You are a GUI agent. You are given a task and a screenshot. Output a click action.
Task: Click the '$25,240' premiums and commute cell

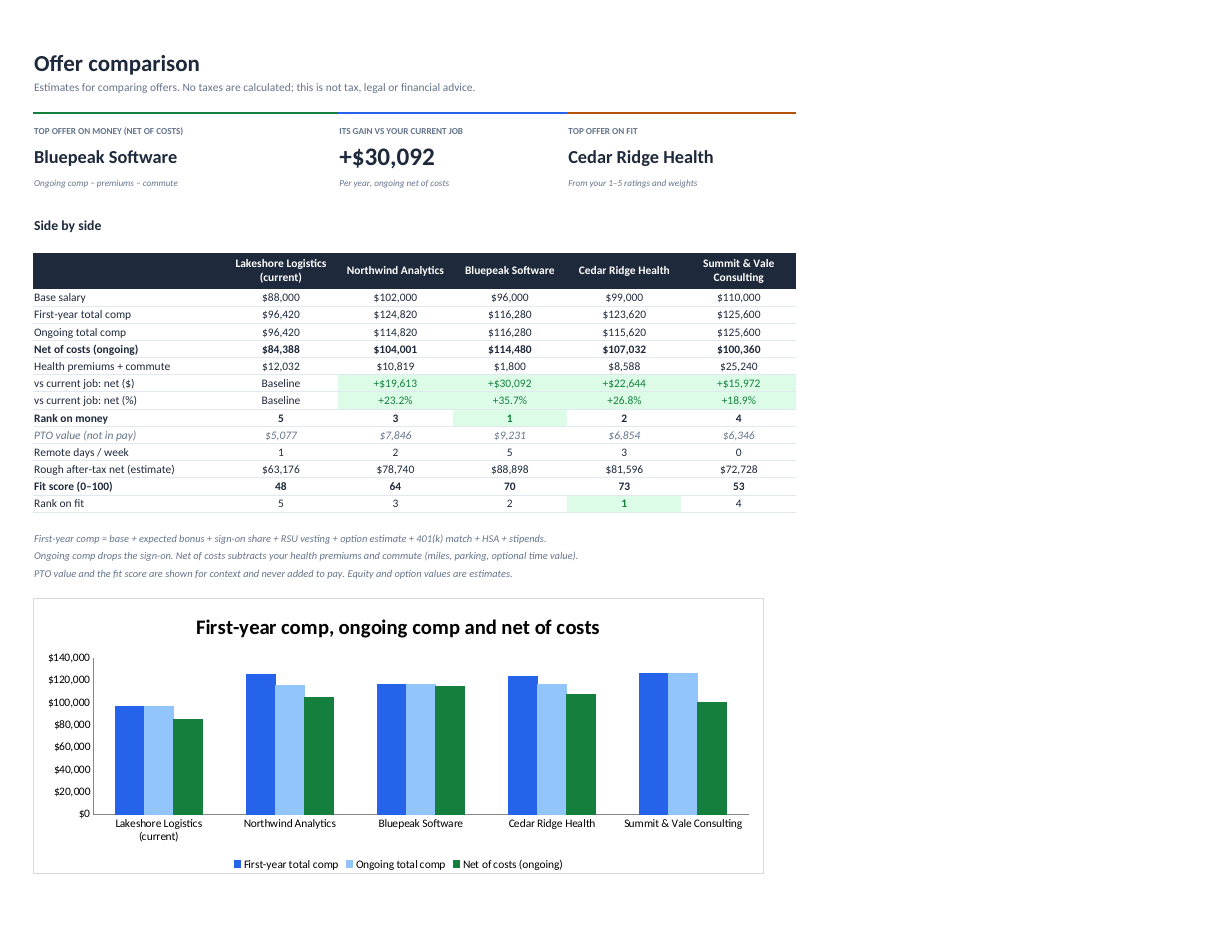tap(738, 366)
